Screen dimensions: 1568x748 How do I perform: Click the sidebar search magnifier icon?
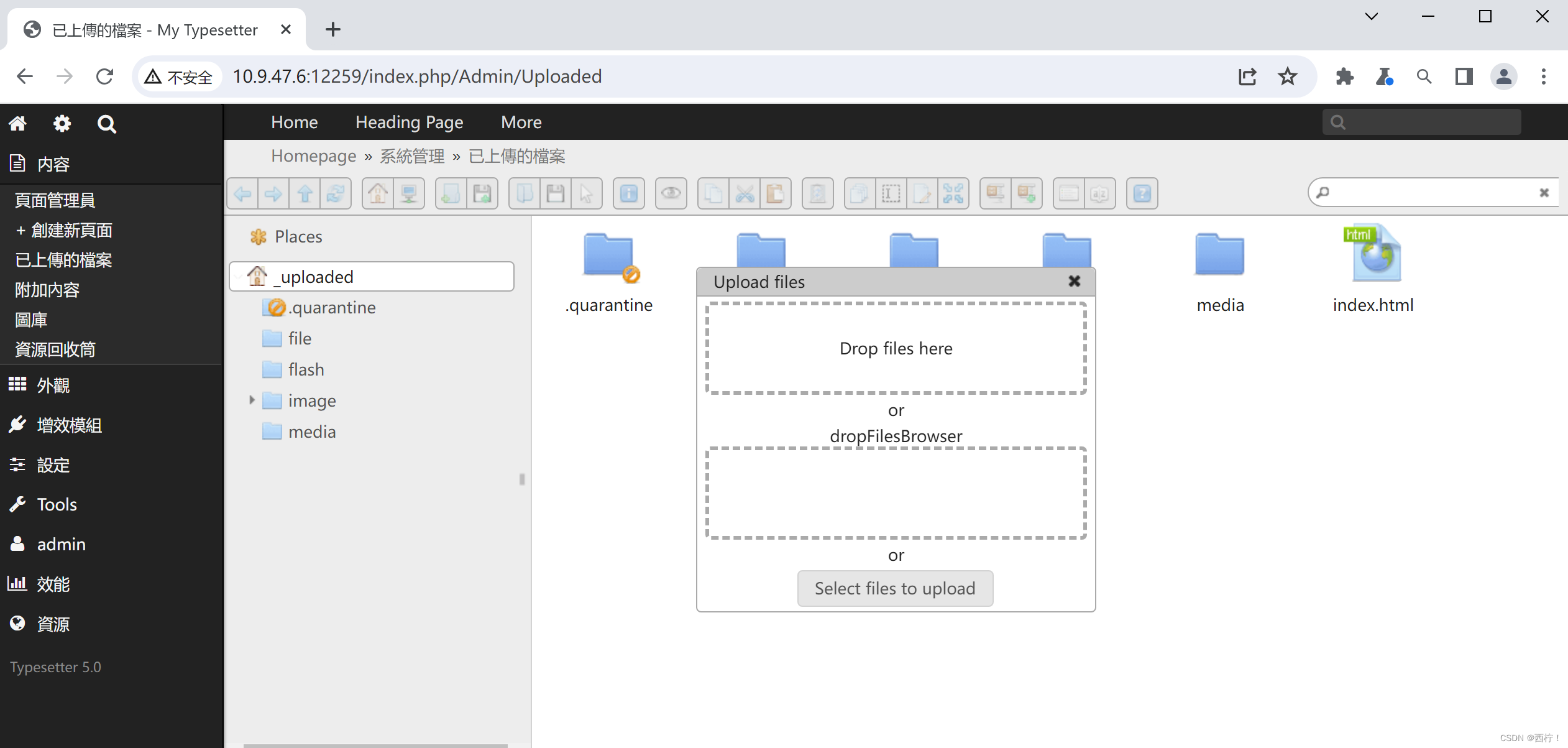tap(107, 124)
